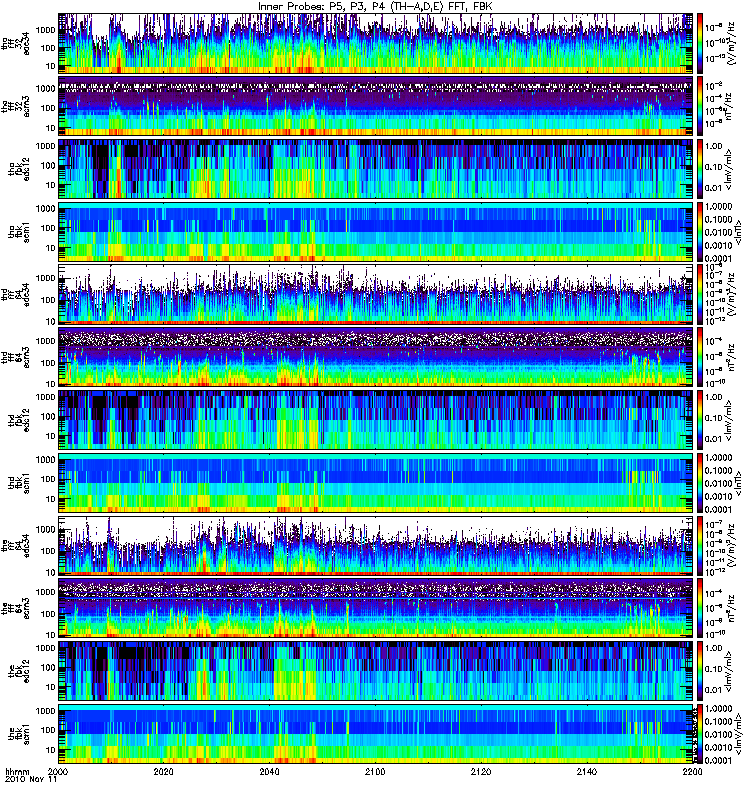750x800 pixels.
Task: Click the color bar of tha fff scm3 panel
Action: [x=700, y=106]
